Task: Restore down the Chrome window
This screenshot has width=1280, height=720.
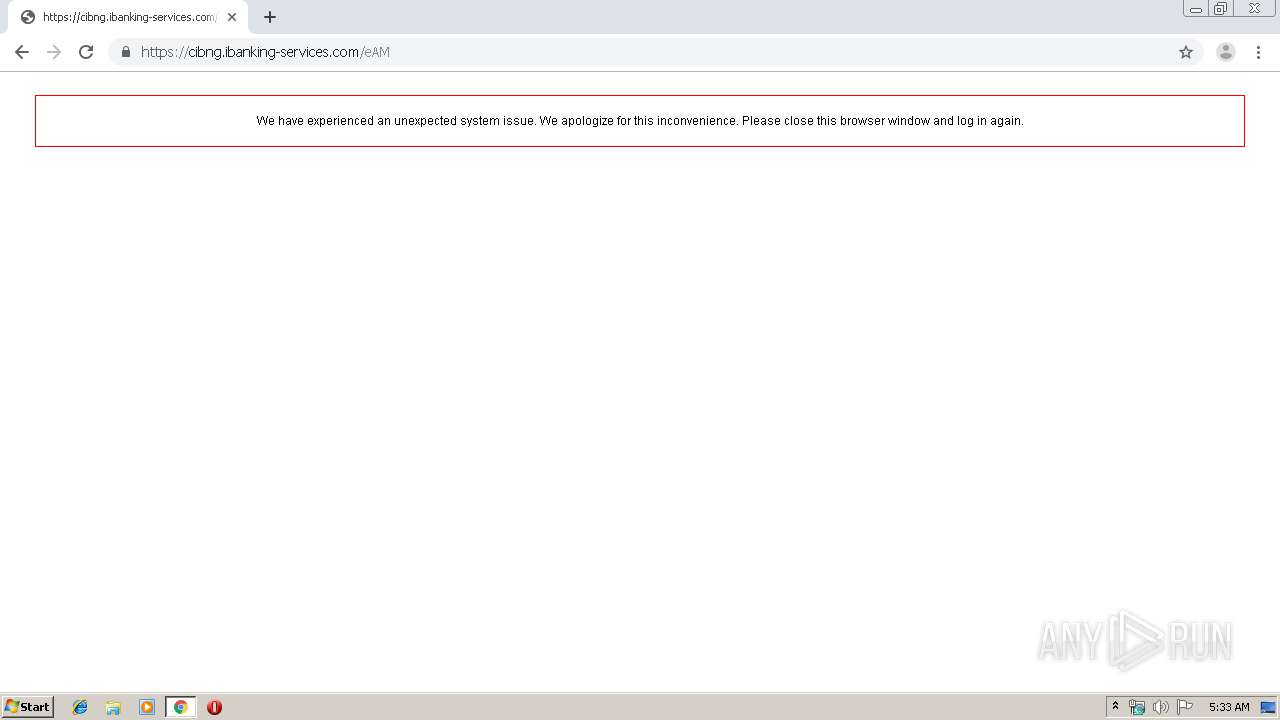Action: (1220, 9)
